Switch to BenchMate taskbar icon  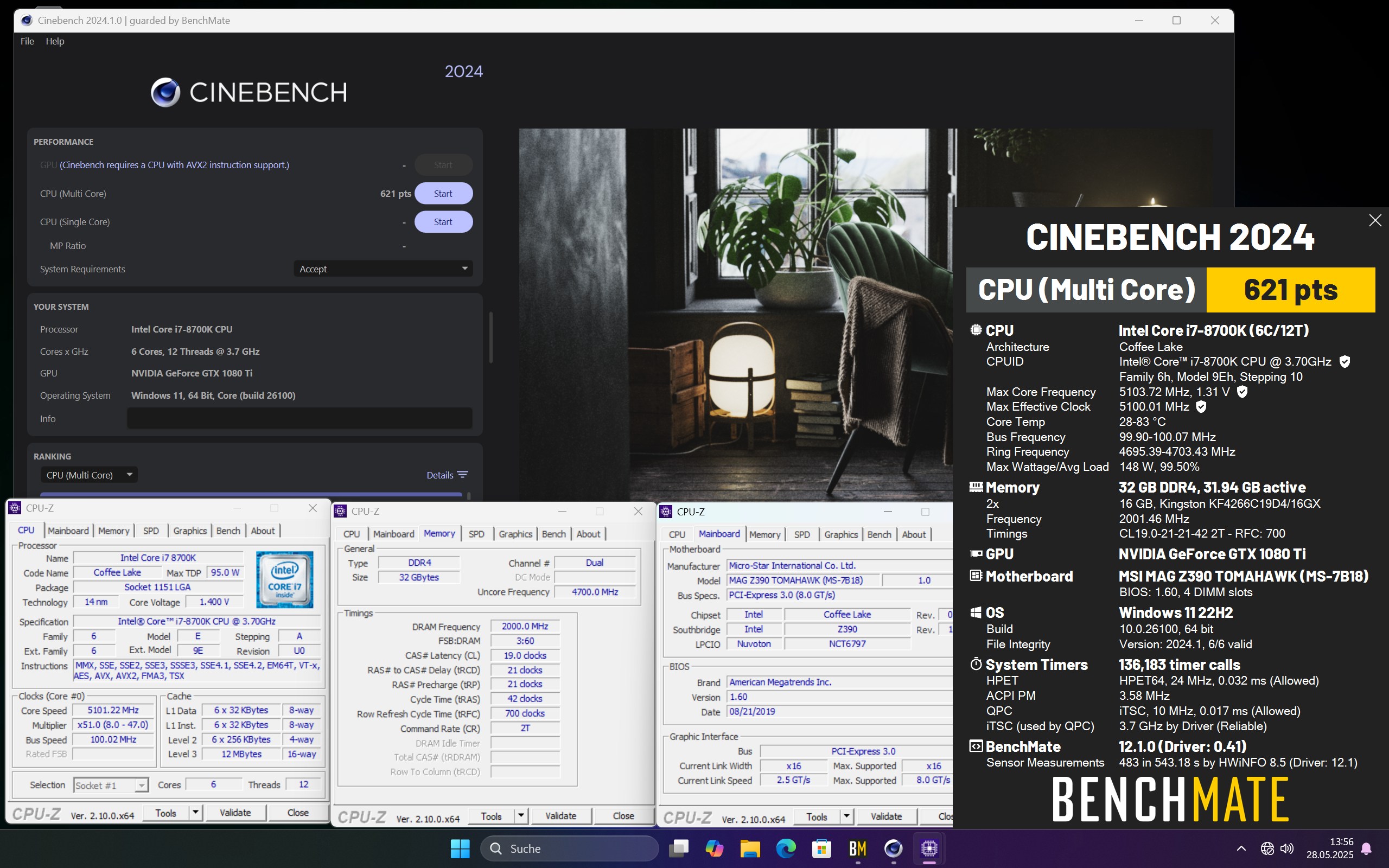point(857,848)
